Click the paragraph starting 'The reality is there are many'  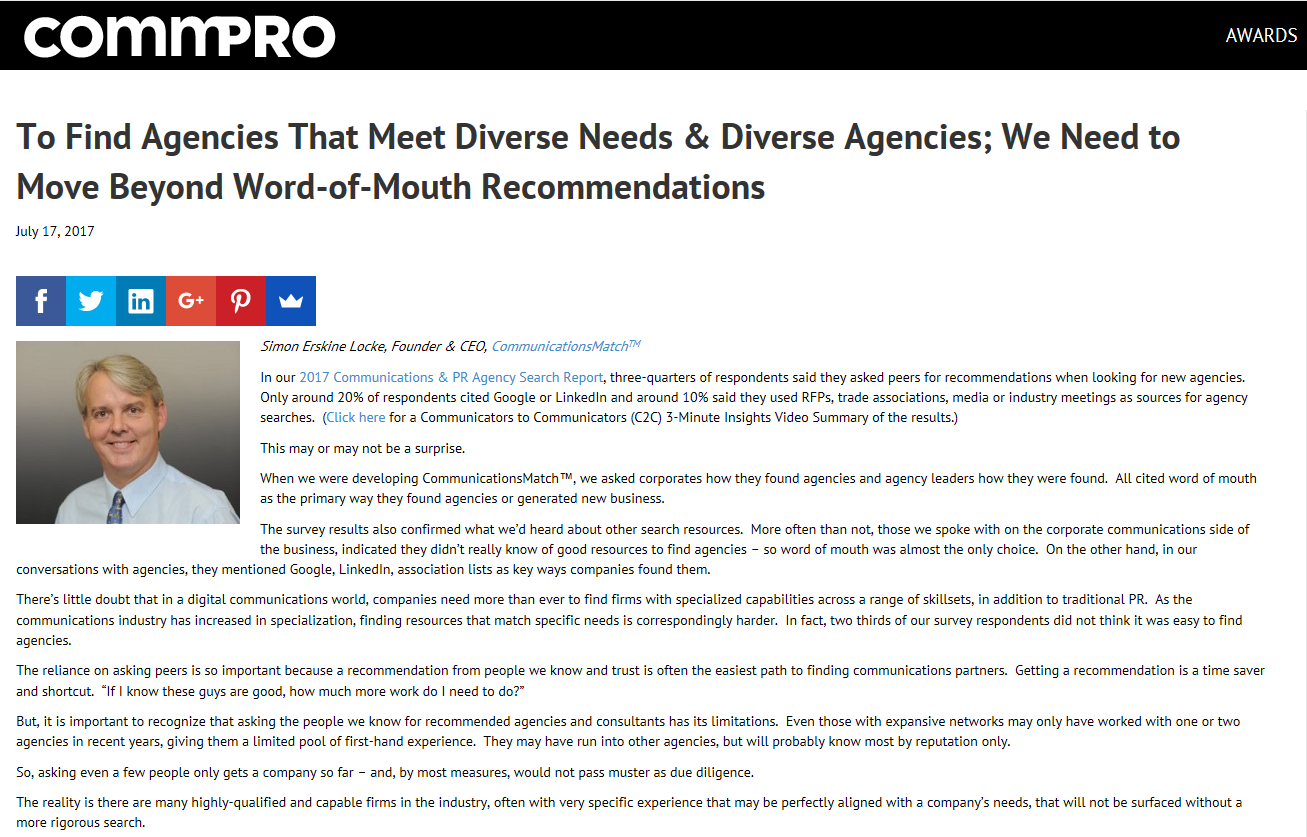pyautogui.click(x=629, y=812)
